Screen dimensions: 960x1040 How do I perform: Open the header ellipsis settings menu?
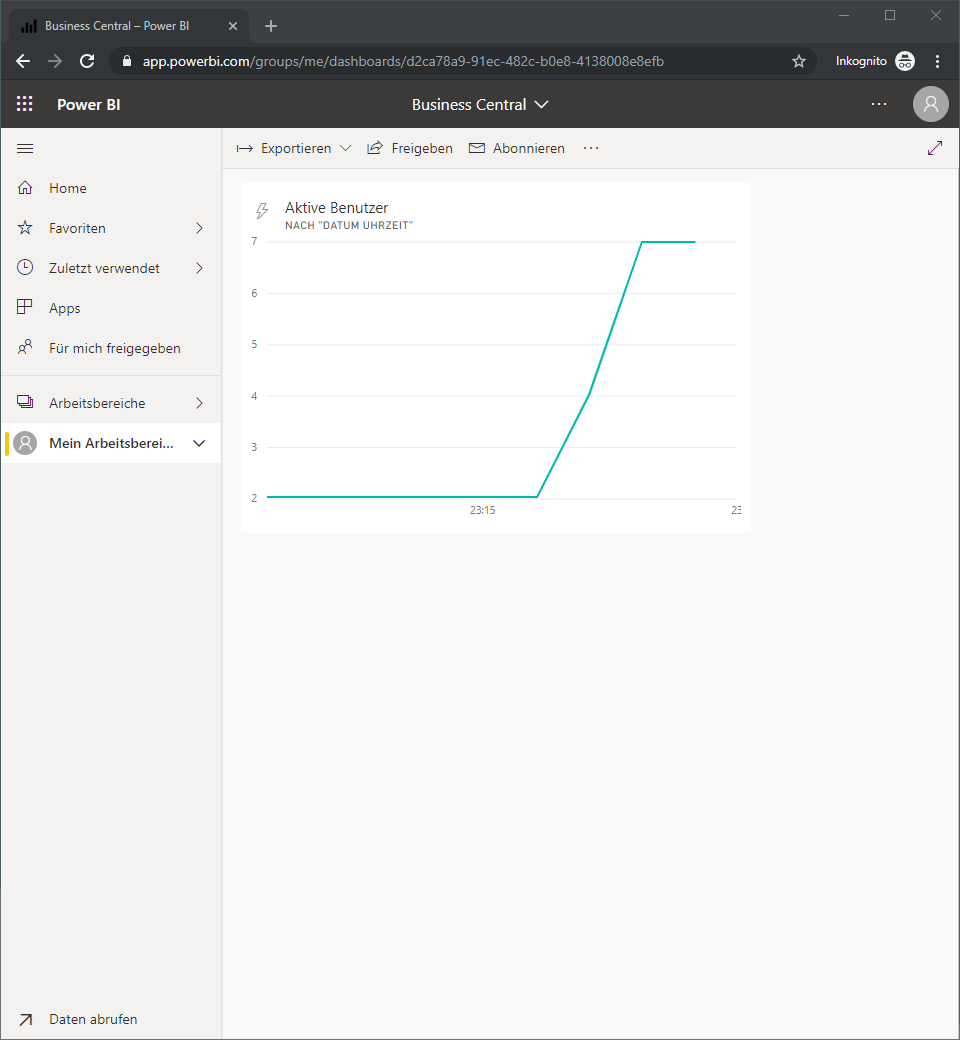879,104
